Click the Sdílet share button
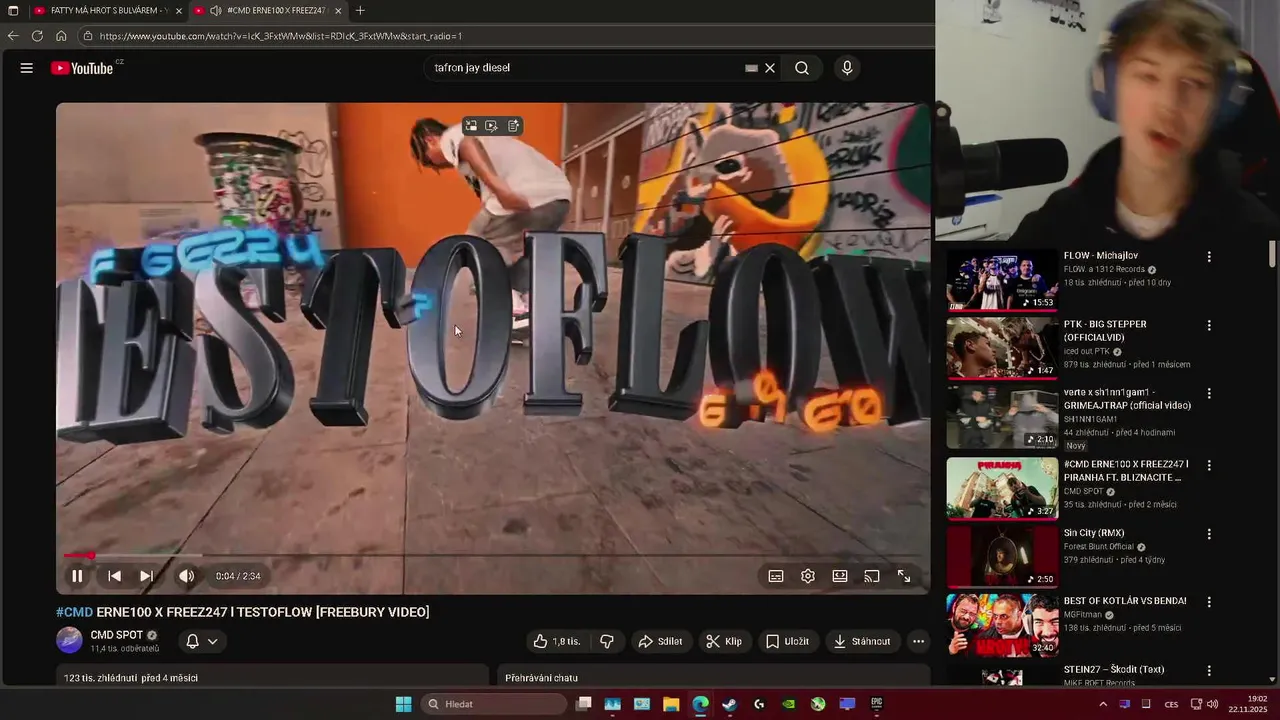This screenshot has height=720, width=1280. pyautogui.click(x=660, y=641)
